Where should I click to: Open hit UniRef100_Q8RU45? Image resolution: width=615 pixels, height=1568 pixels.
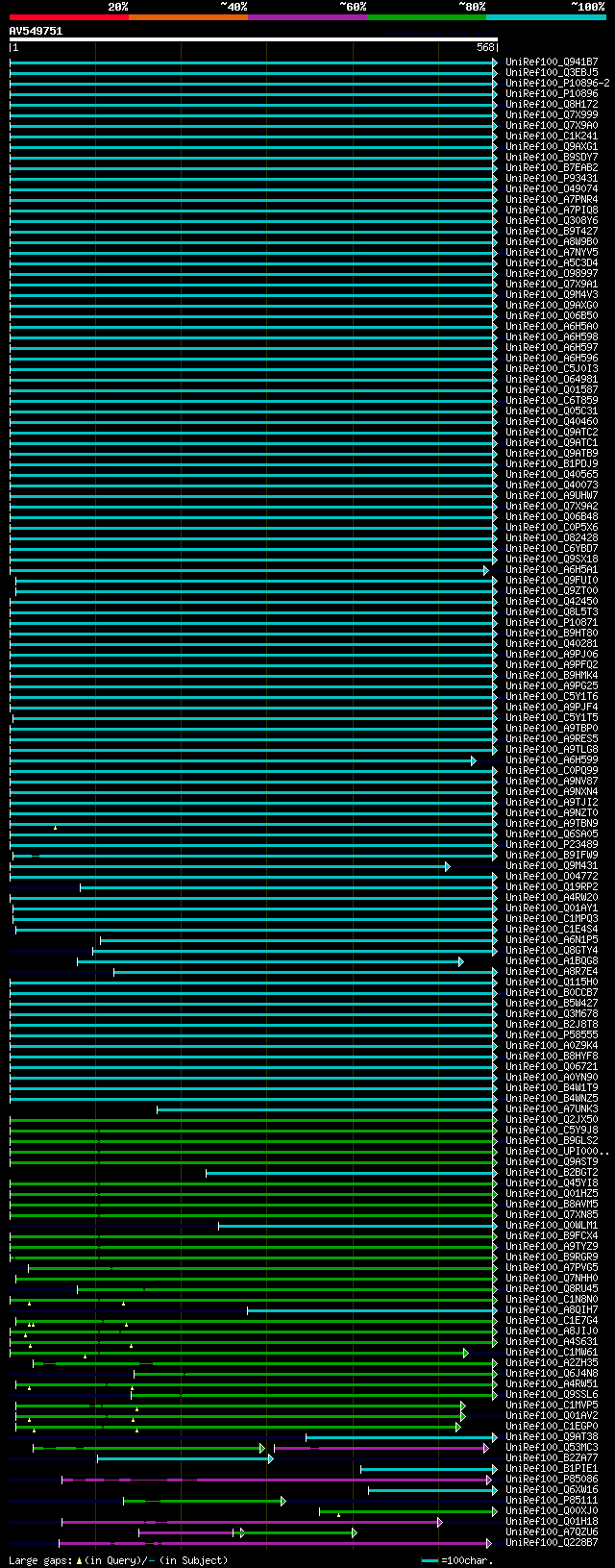pyautogui.click(x=552, y=1288)
